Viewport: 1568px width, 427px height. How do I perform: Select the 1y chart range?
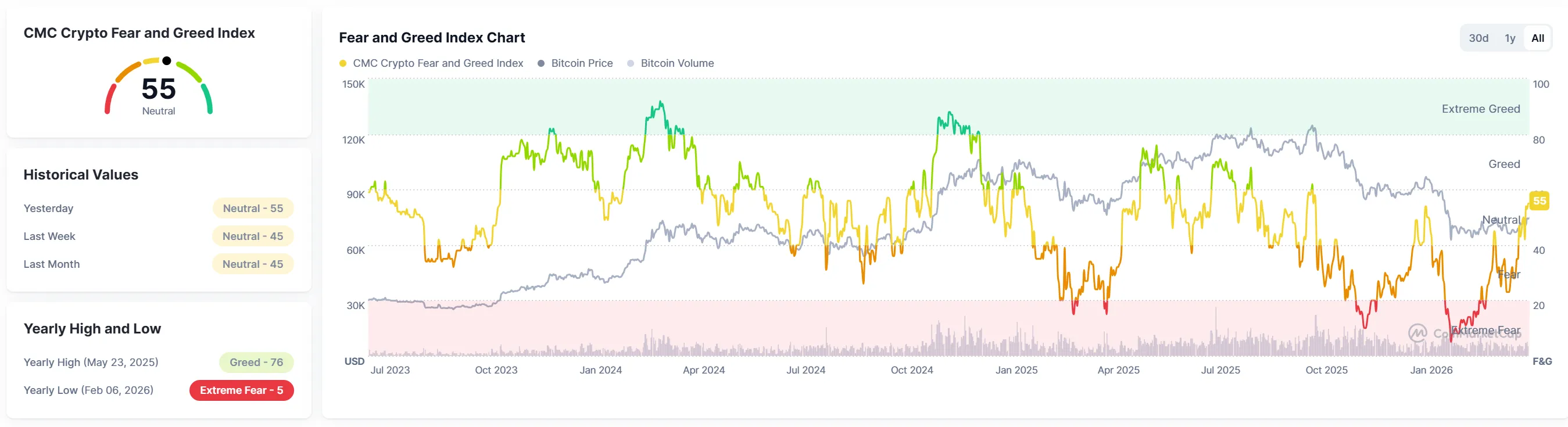1509,38
